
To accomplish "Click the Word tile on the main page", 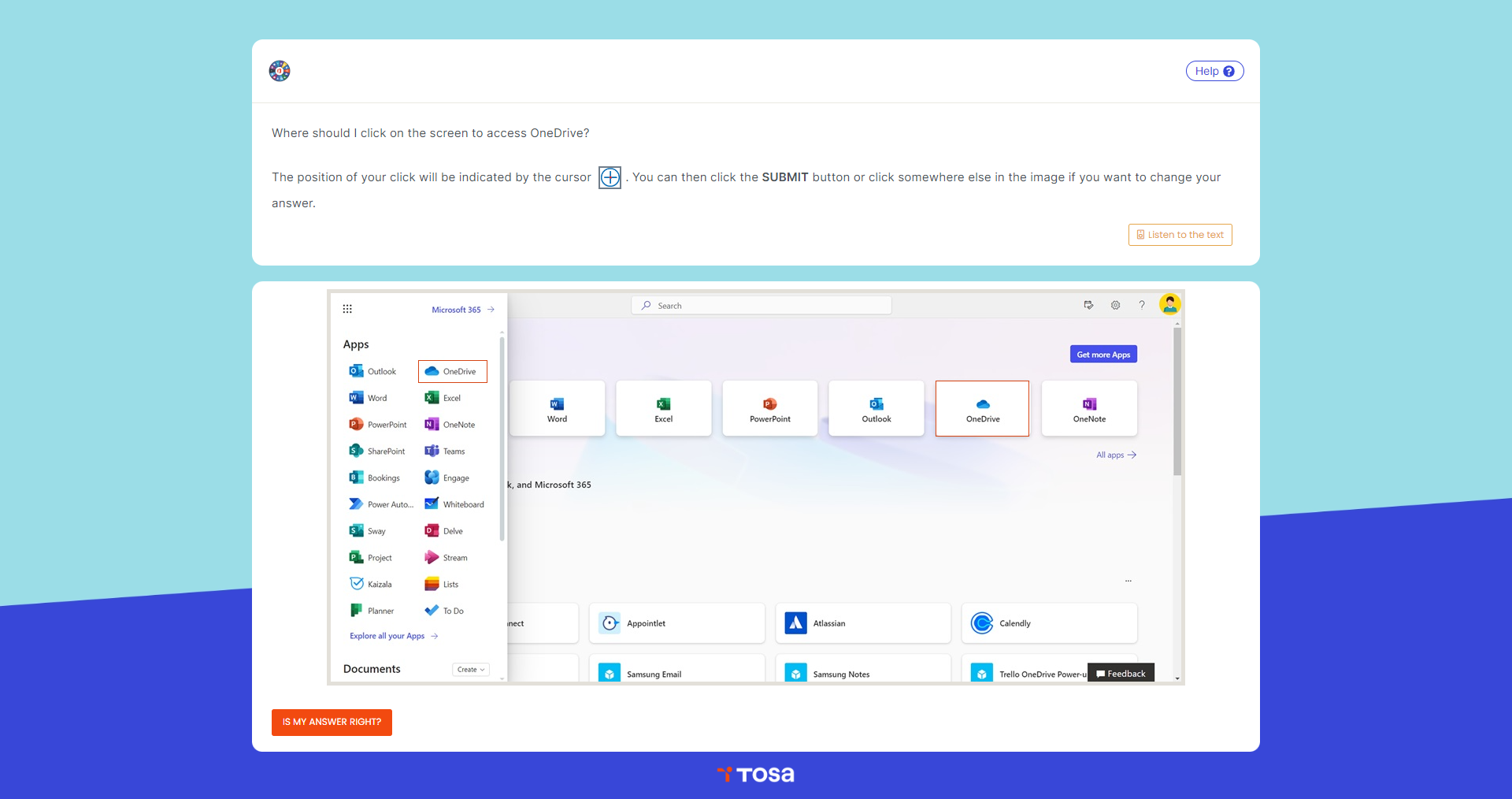I will [x=558, y=408].
